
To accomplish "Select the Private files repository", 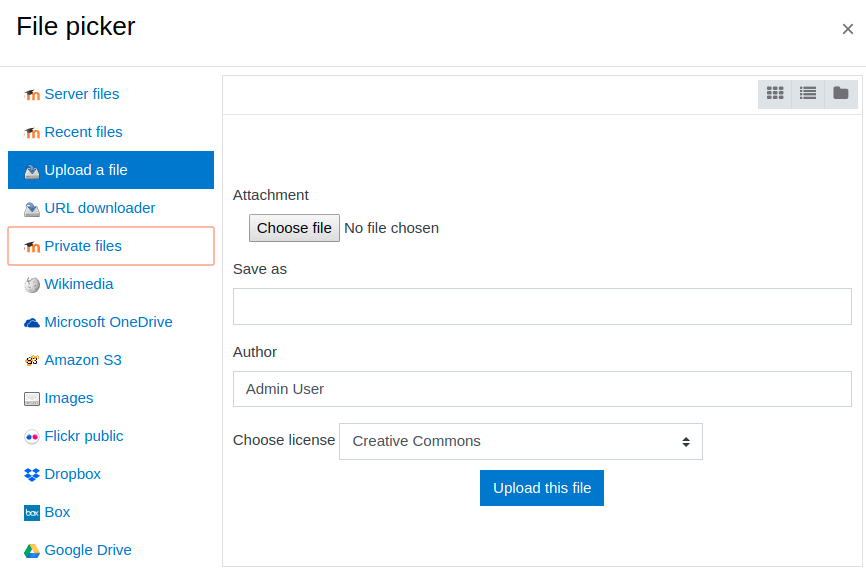I will tap(111, 246).
